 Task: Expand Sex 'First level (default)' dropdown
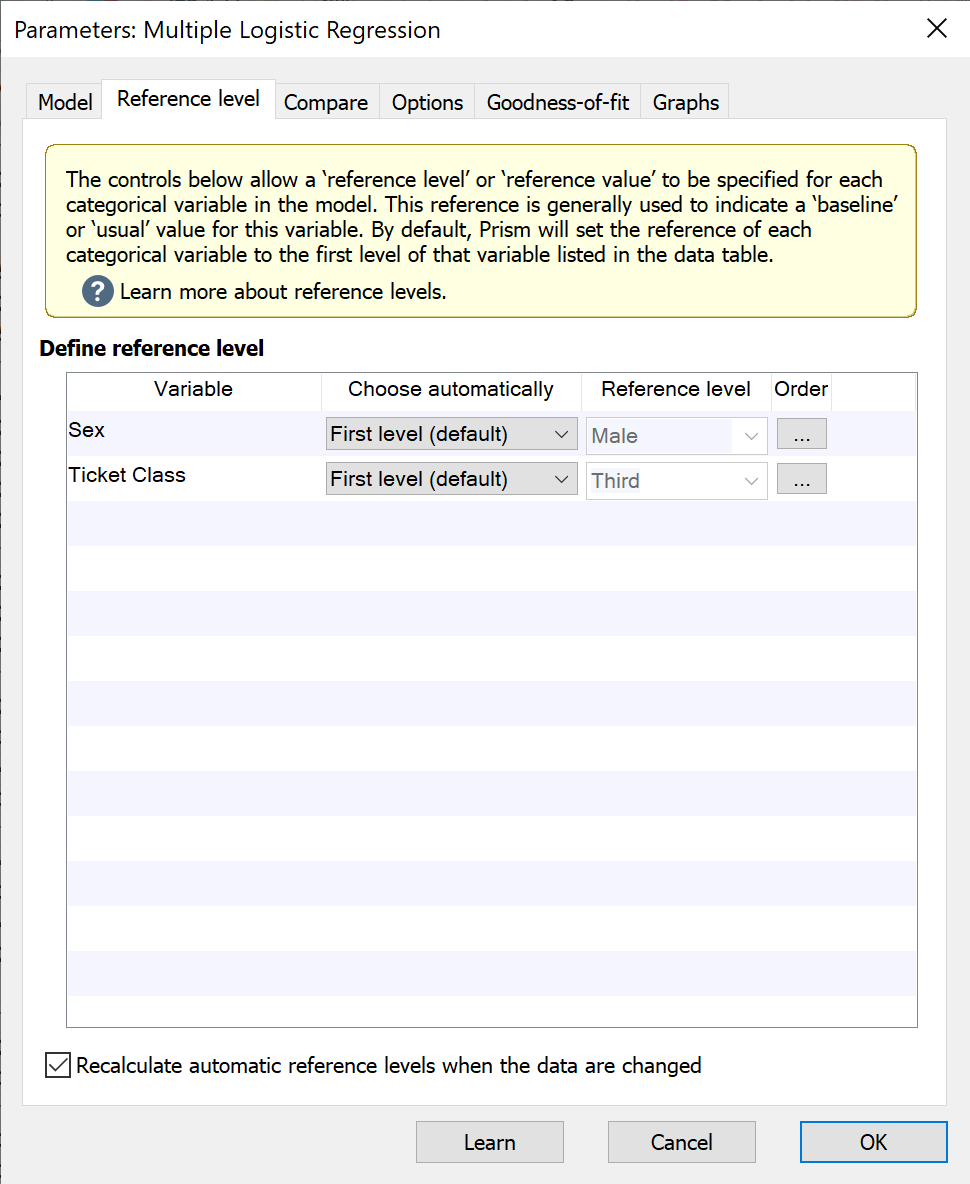pyautogui.click(x=451, y=434)
